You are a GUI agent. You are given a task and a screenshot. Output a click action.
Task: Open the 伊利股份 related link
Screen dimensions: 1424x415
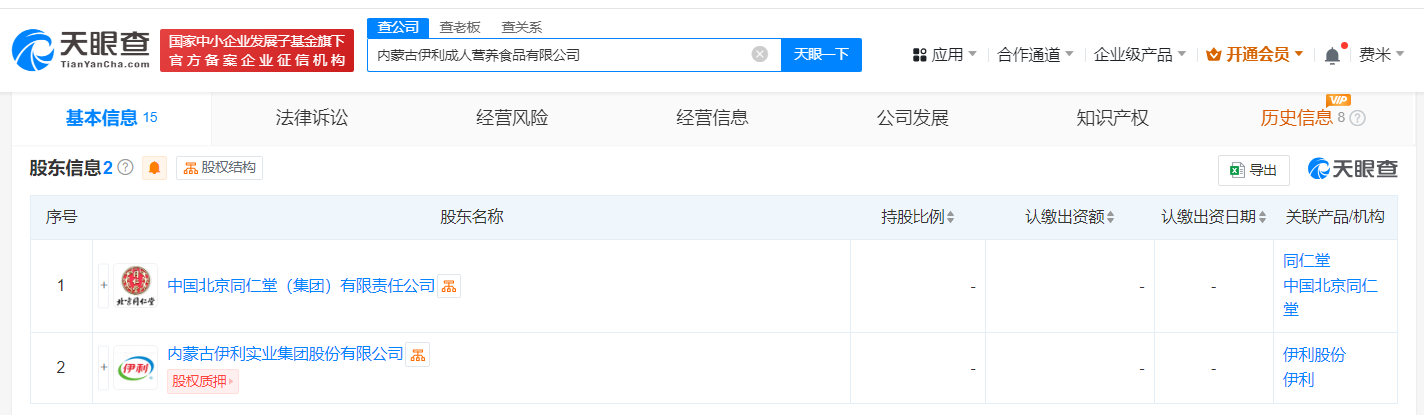[x=1314, y=354]
